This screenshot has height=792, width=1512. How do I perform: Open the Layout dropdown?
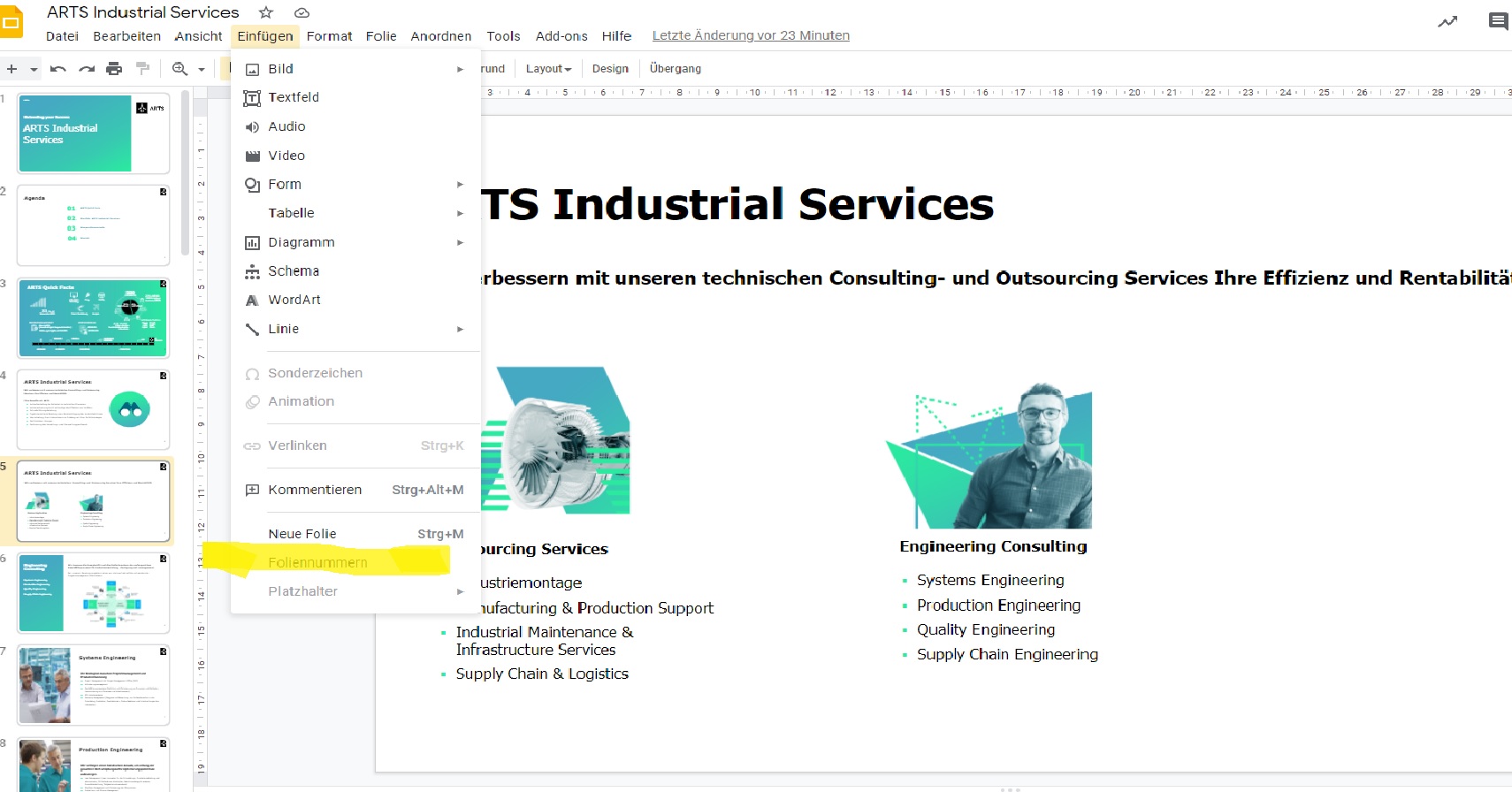pos(548,69)
